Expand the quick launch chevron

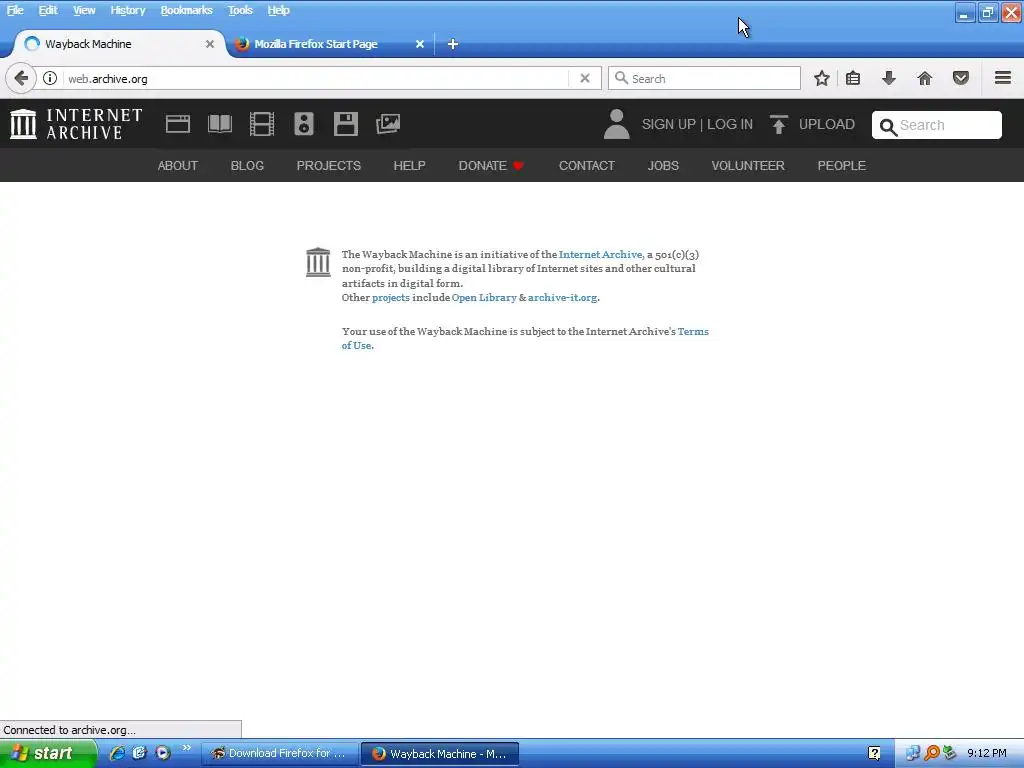click(x=187, y=748)
